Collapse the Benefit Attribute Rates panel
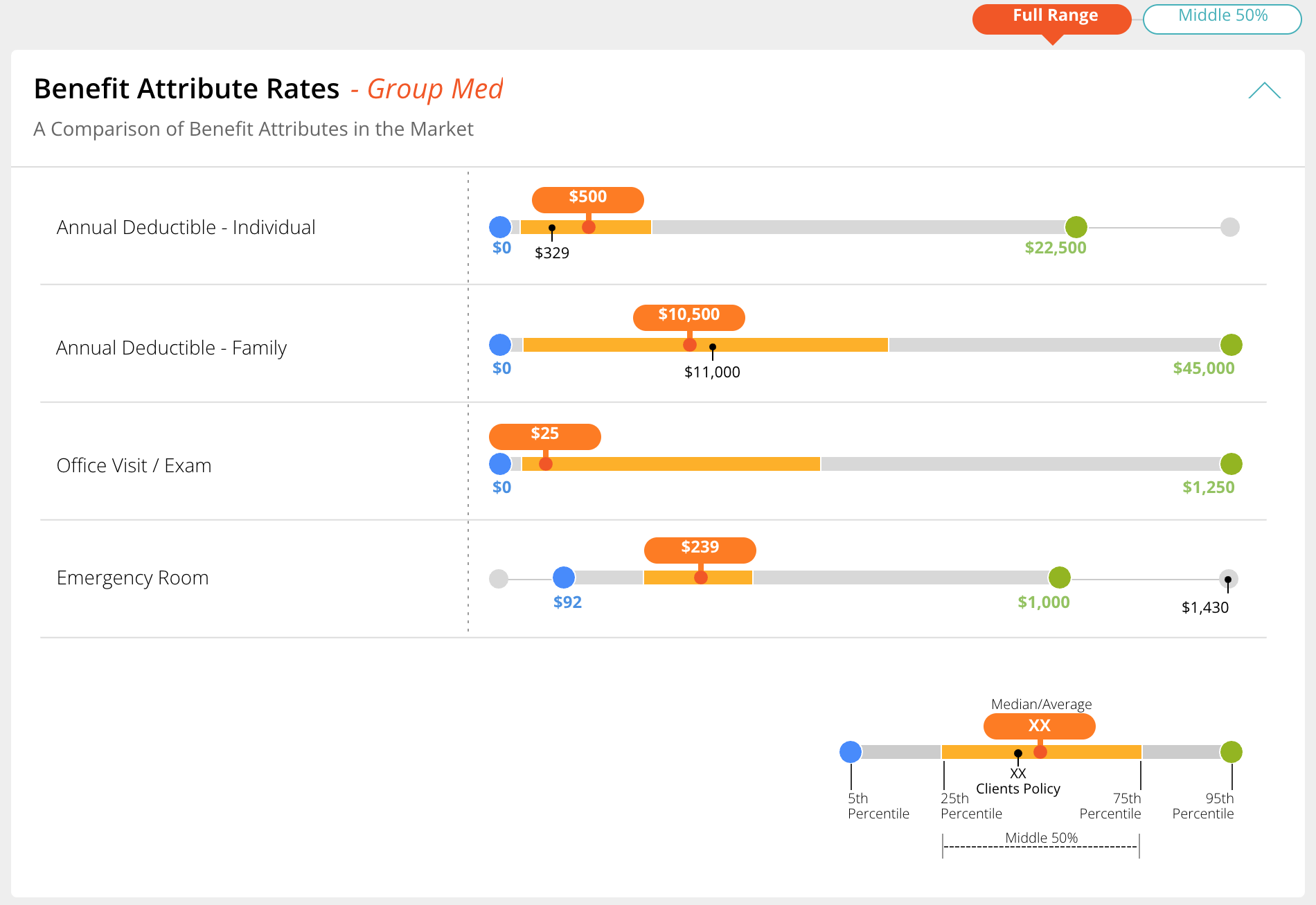The image size is (1316, 905). [1264, 91]
